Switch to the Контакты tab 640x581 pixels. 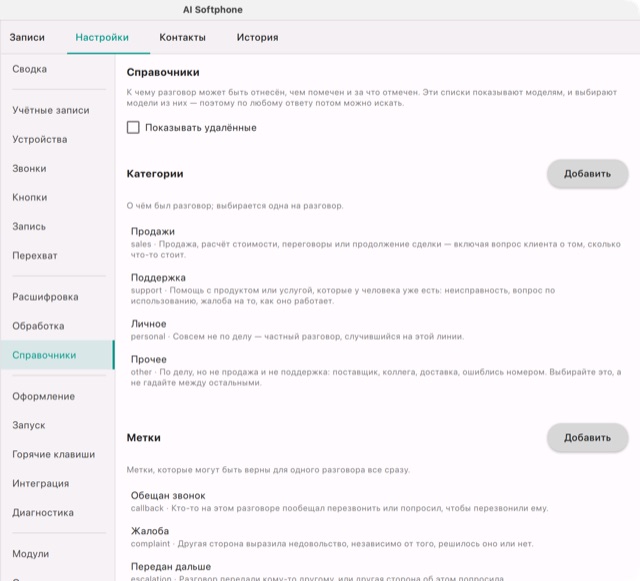182,37
